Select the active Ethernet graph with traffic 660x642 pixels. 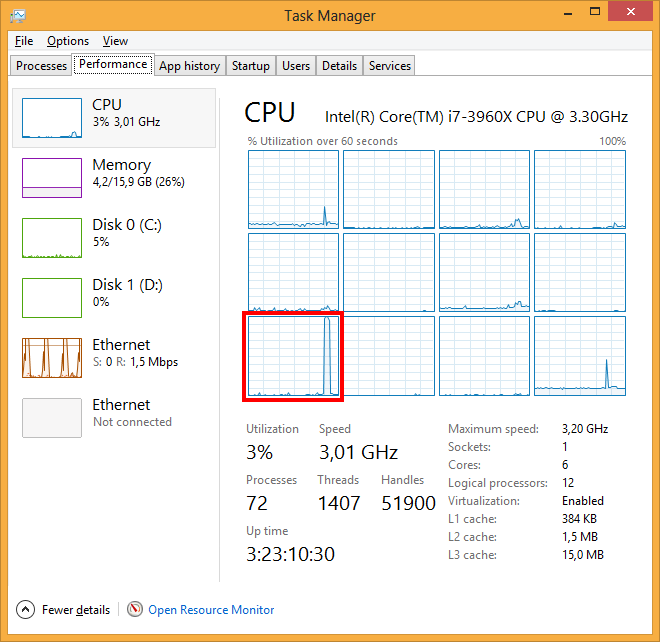pyautogui.click(x=52, y=358)
